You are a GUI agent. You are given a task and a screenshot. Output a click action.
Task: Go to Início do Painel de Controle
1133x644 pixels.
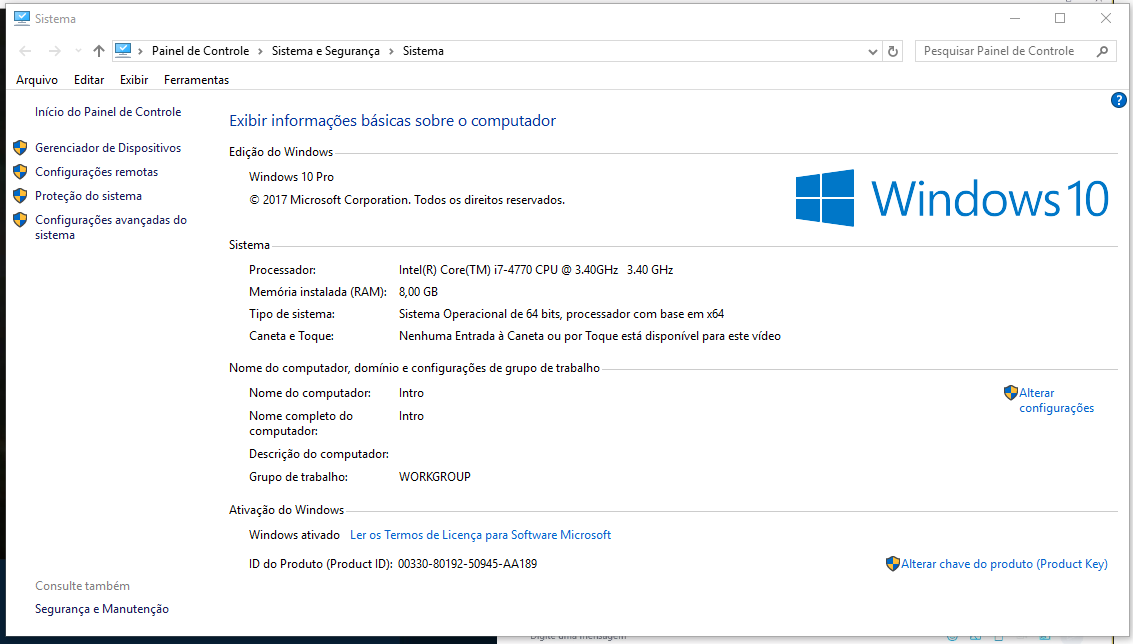pos(108,112)
